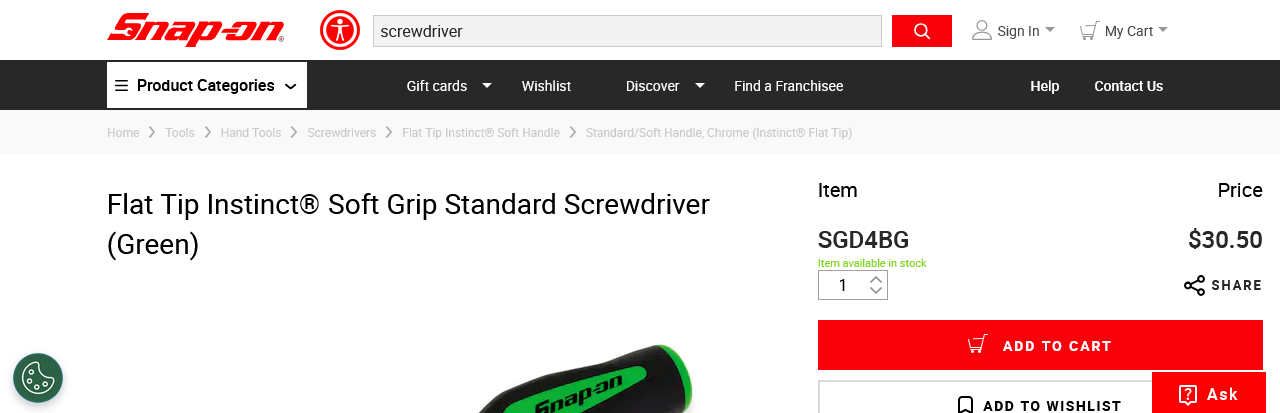This screenshot has height=413, width=1280.
Task: Click the ADD TO WISHLIST button
Action: coord(1040,399)
